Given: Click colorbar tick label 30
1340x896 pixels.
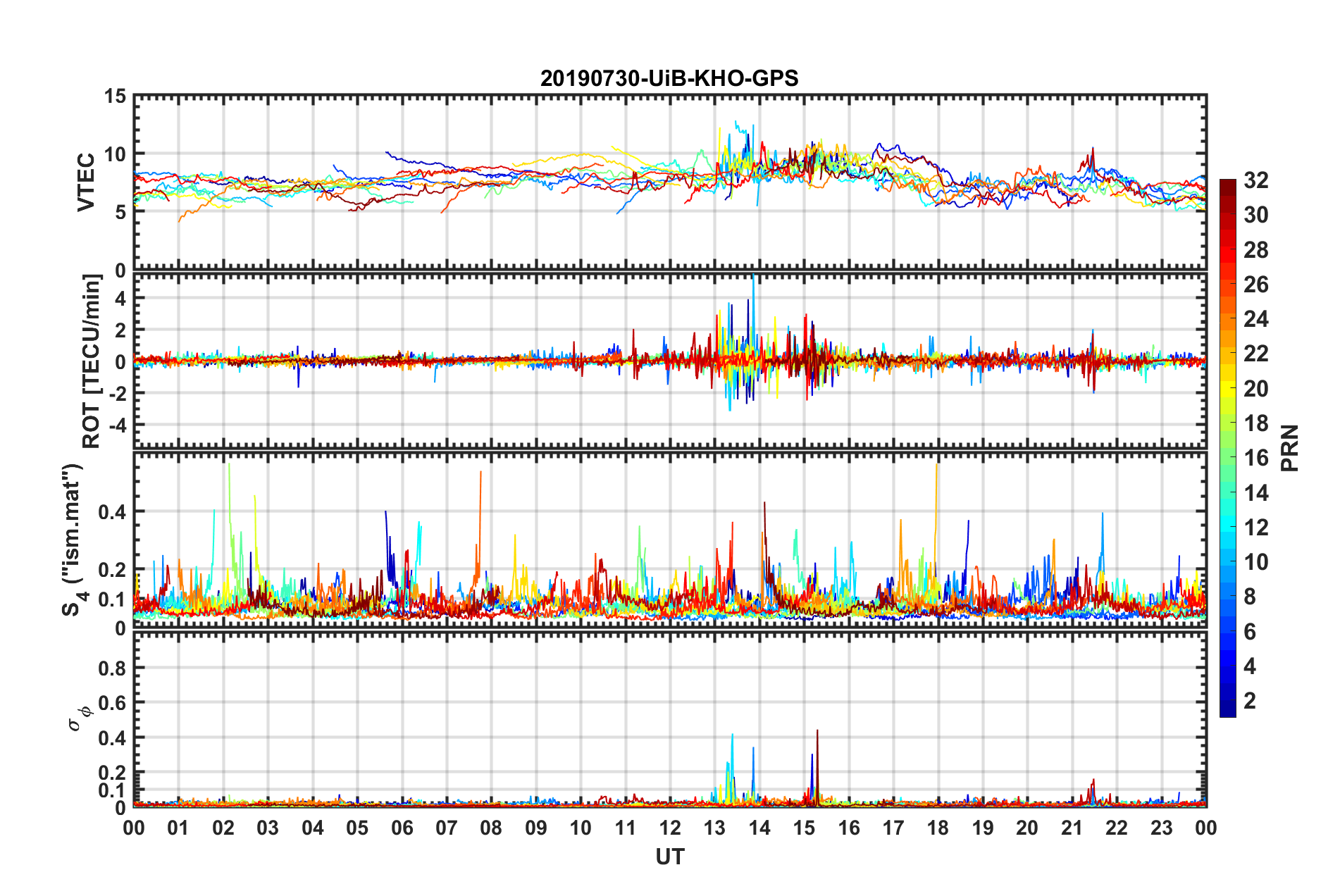Looking at the screenshot, I should (x=1255, y=215).
